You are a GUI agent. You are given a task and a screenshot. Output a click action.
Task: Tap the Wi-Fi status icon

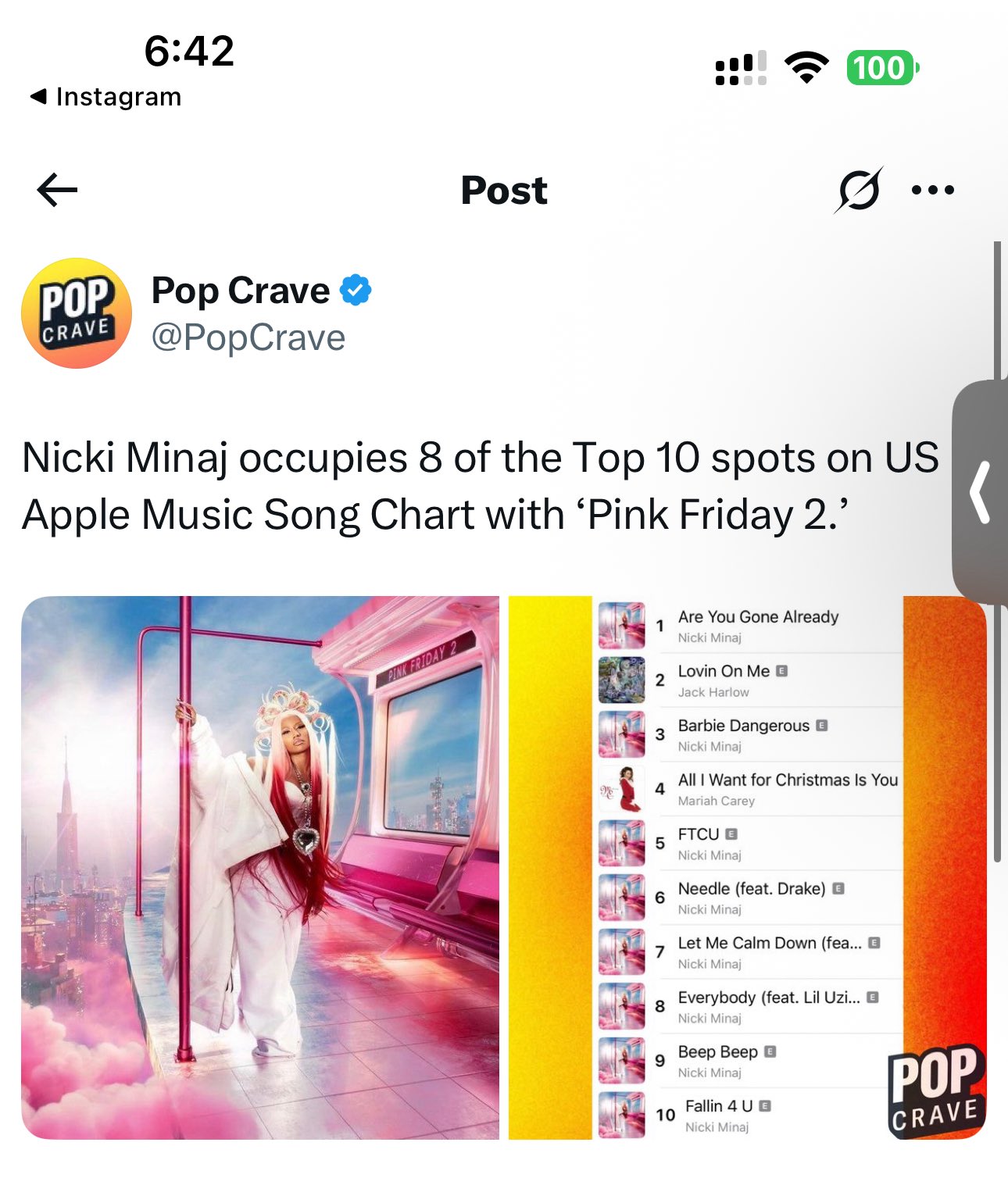(x=806, y=68)
